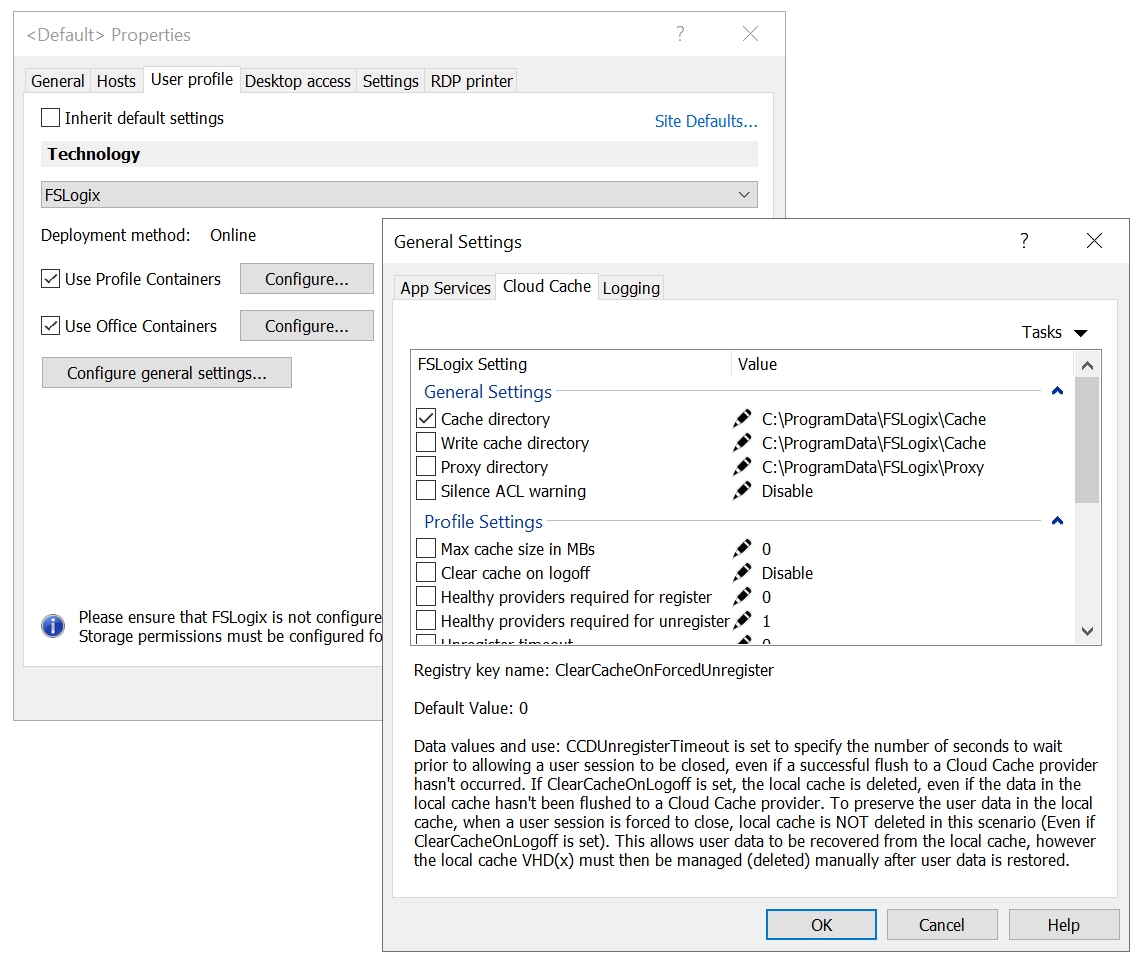
Task: Open the Site Defaults link
Action: [x=706, y=121]
